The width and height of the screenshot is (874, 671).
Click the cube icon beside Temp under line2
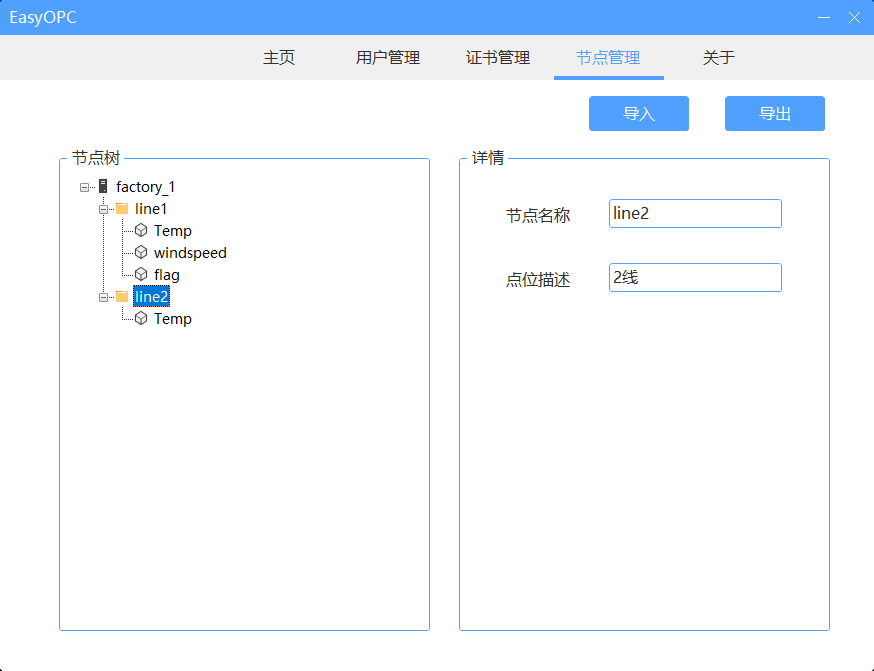tap(141, 318)
